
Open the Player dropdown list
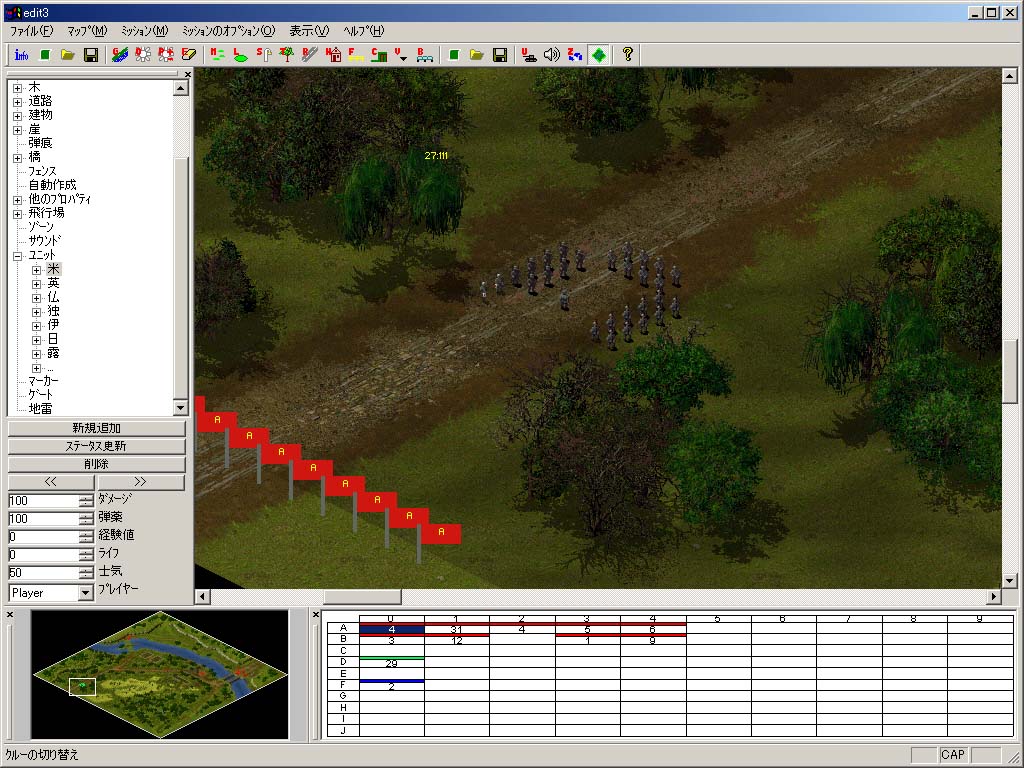(x=86, y=593)
